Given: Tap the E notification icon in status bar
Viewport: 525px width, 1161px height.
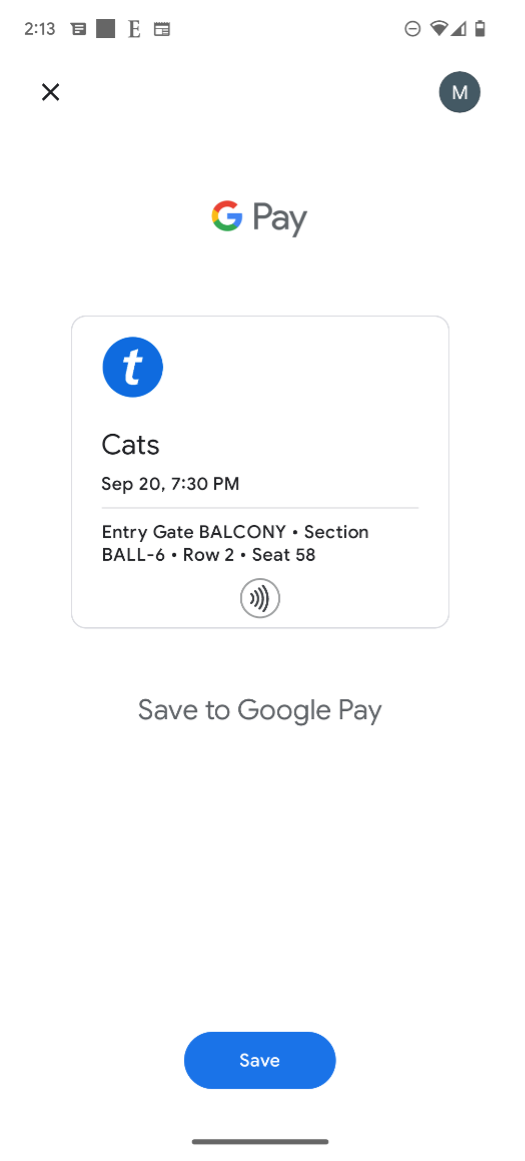Looking at the screenshot, I should click(134, 30).
